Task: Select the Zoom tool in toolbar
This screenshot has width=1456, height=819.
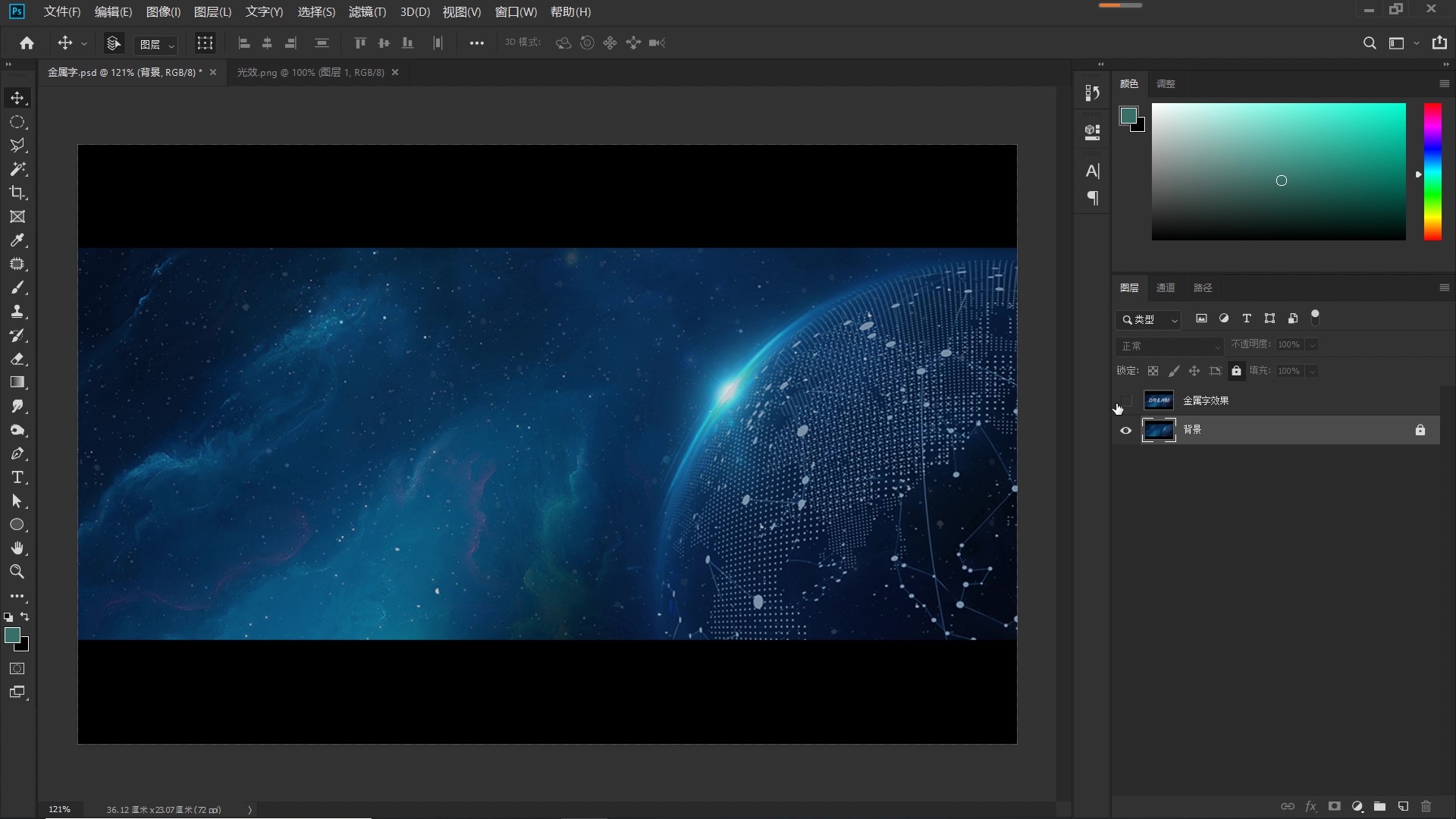Action: pos(17,572)
